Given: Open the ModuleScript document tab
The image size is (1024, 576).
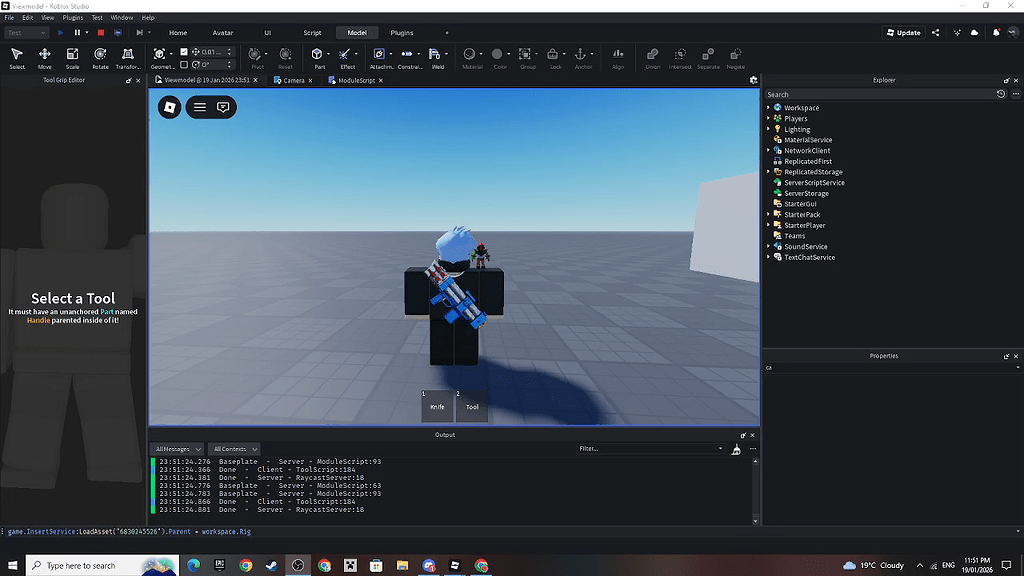Looking at the screenshot, I should click(x=356, y=80).
